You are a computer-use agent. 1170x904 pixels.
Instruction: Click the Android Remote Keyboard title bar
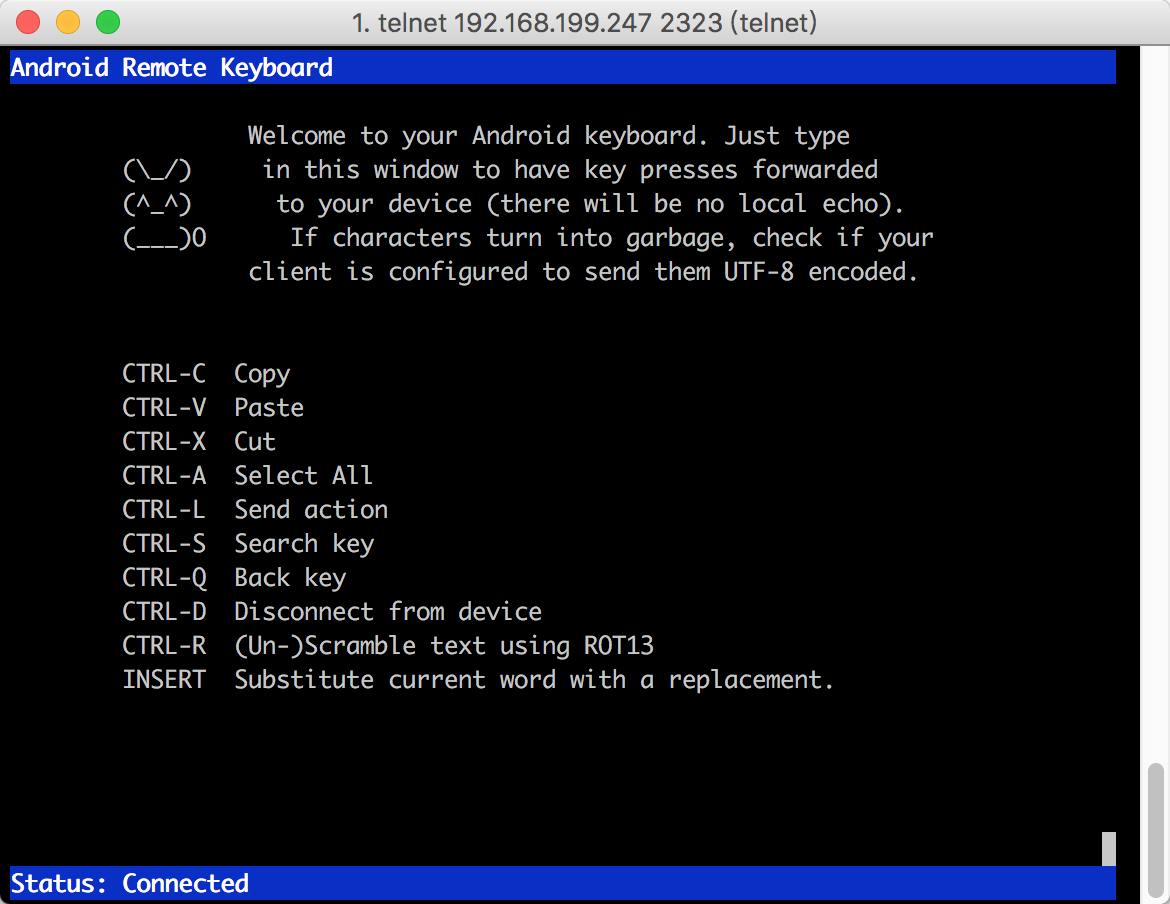(x=170, y=67)
